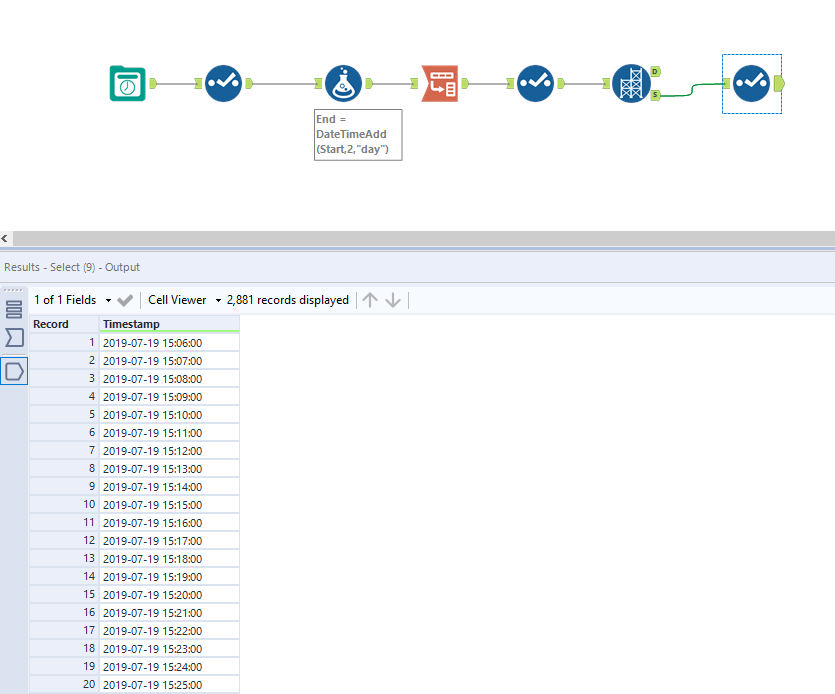The width and height of the screenshot is (835, 694).
Task: Click the canvas horizontal scrollbar track
Action: [424, 239]
